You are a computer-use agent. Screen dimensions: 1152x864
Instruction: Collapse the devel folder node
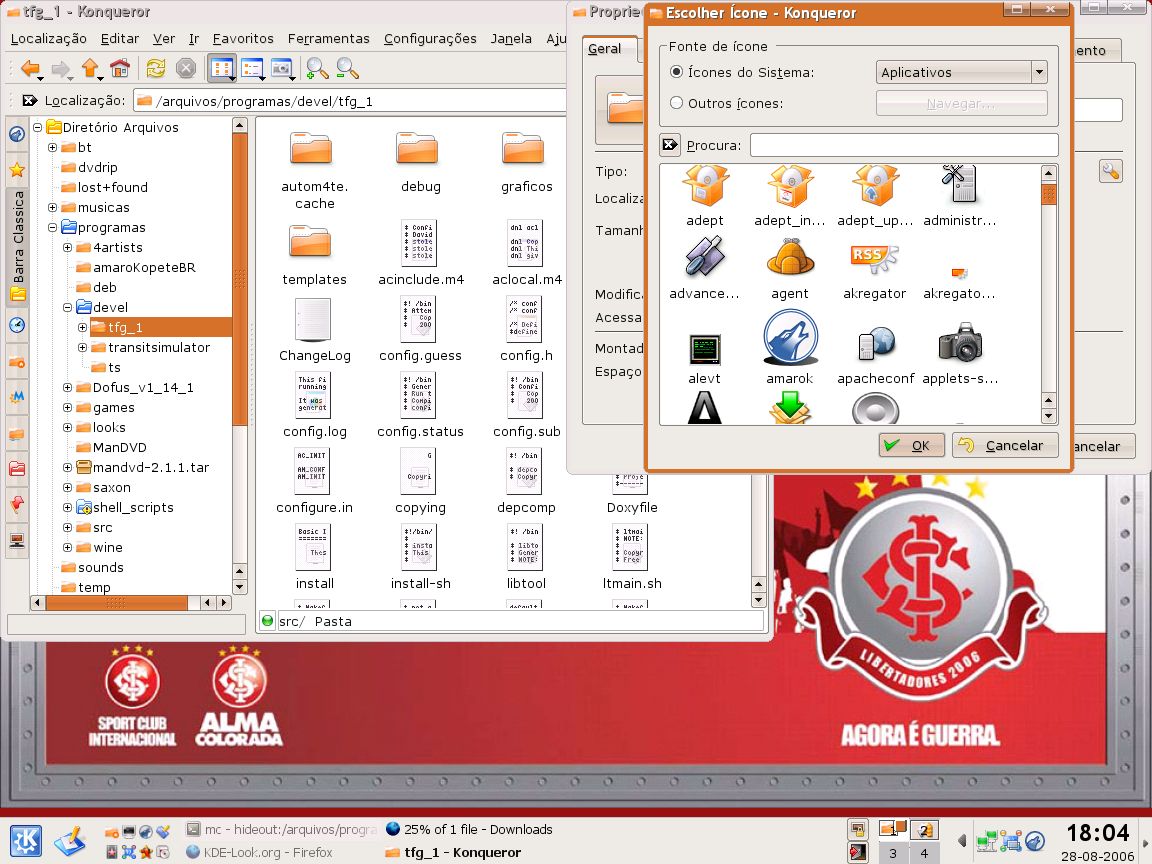click(67, 307)
